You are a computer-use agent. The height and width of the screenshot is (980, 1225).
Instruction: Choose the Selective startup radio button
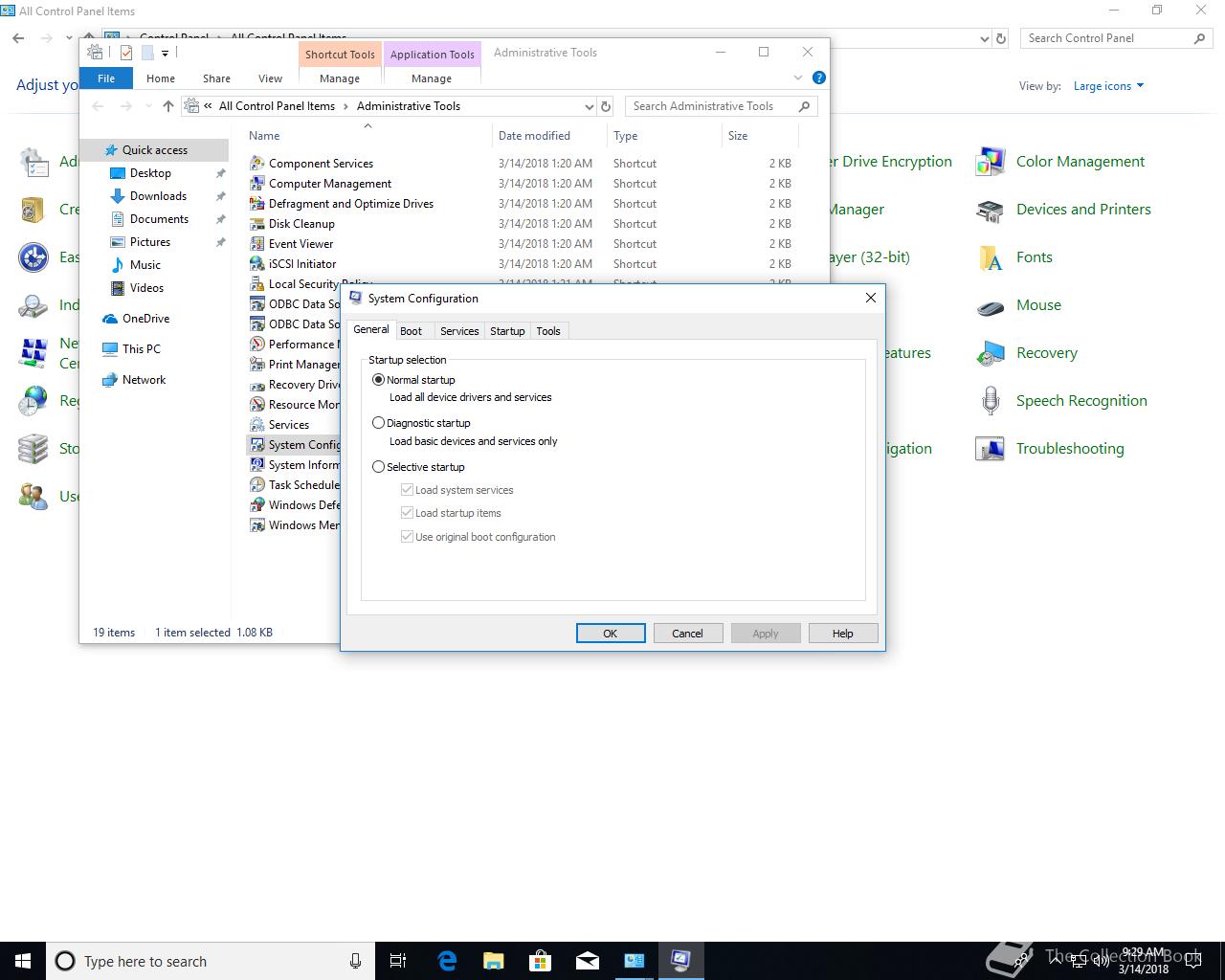379,467
